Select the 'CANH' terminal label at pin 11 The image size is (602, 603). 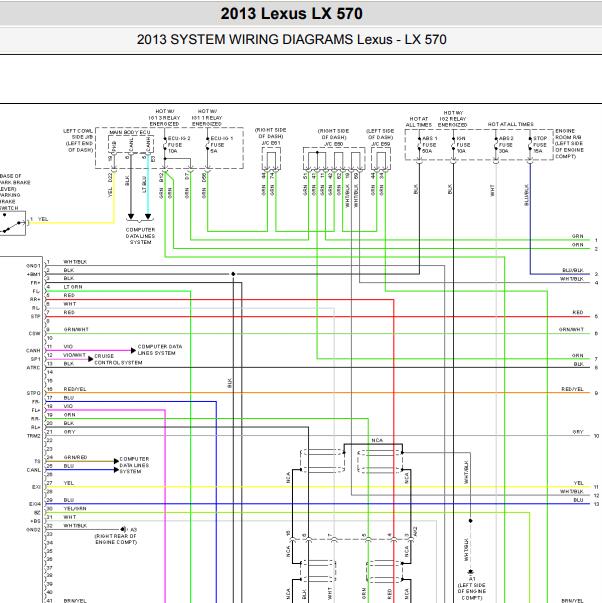[33, 351]
